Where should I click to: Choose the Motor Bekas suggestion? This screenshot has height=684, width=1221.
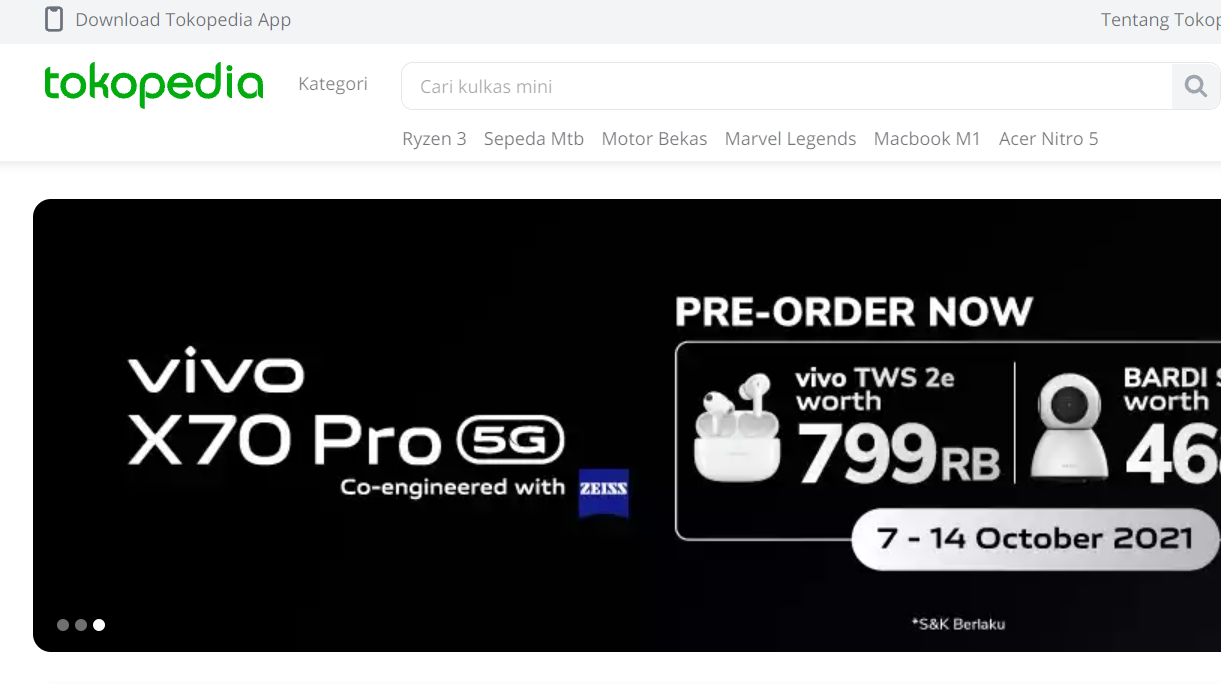pyautogui.click(x=654, y=139)
